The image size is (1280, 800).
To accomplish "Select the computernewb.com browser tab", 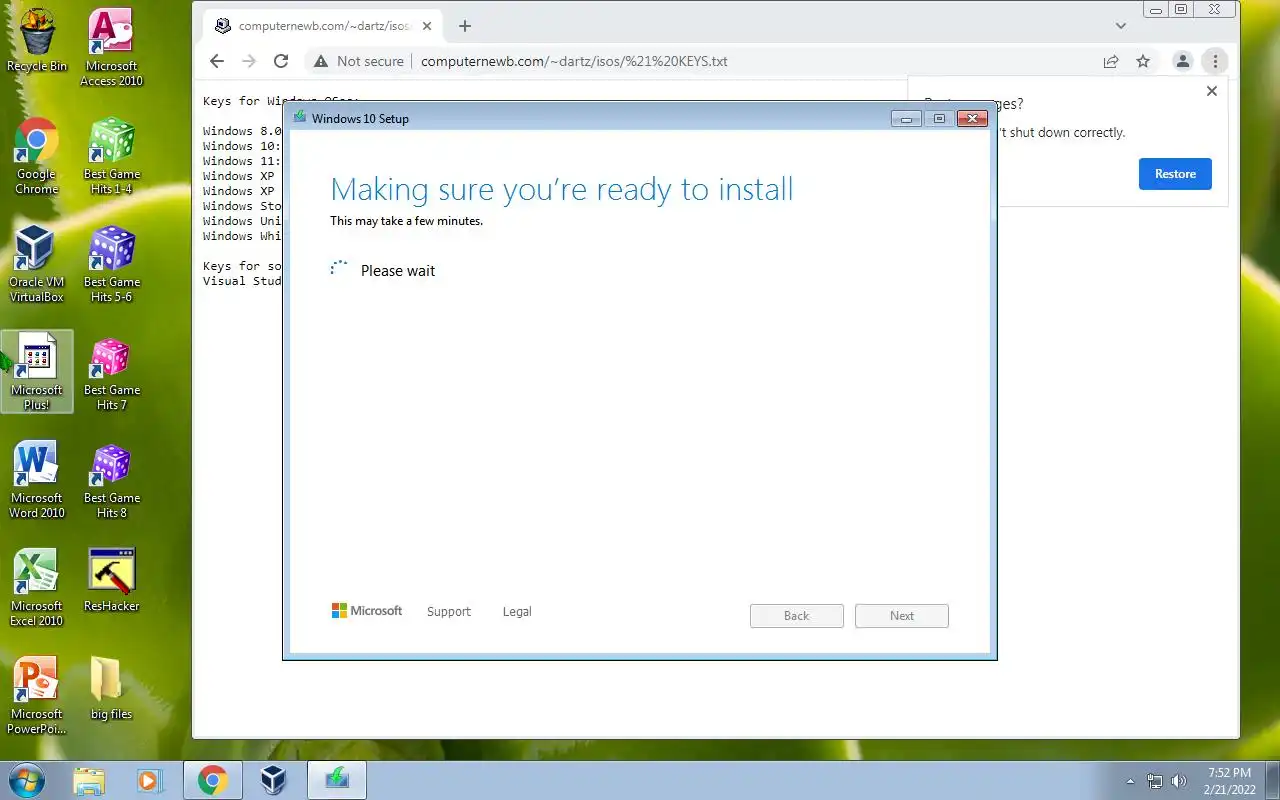I will [x=320, y=26].
